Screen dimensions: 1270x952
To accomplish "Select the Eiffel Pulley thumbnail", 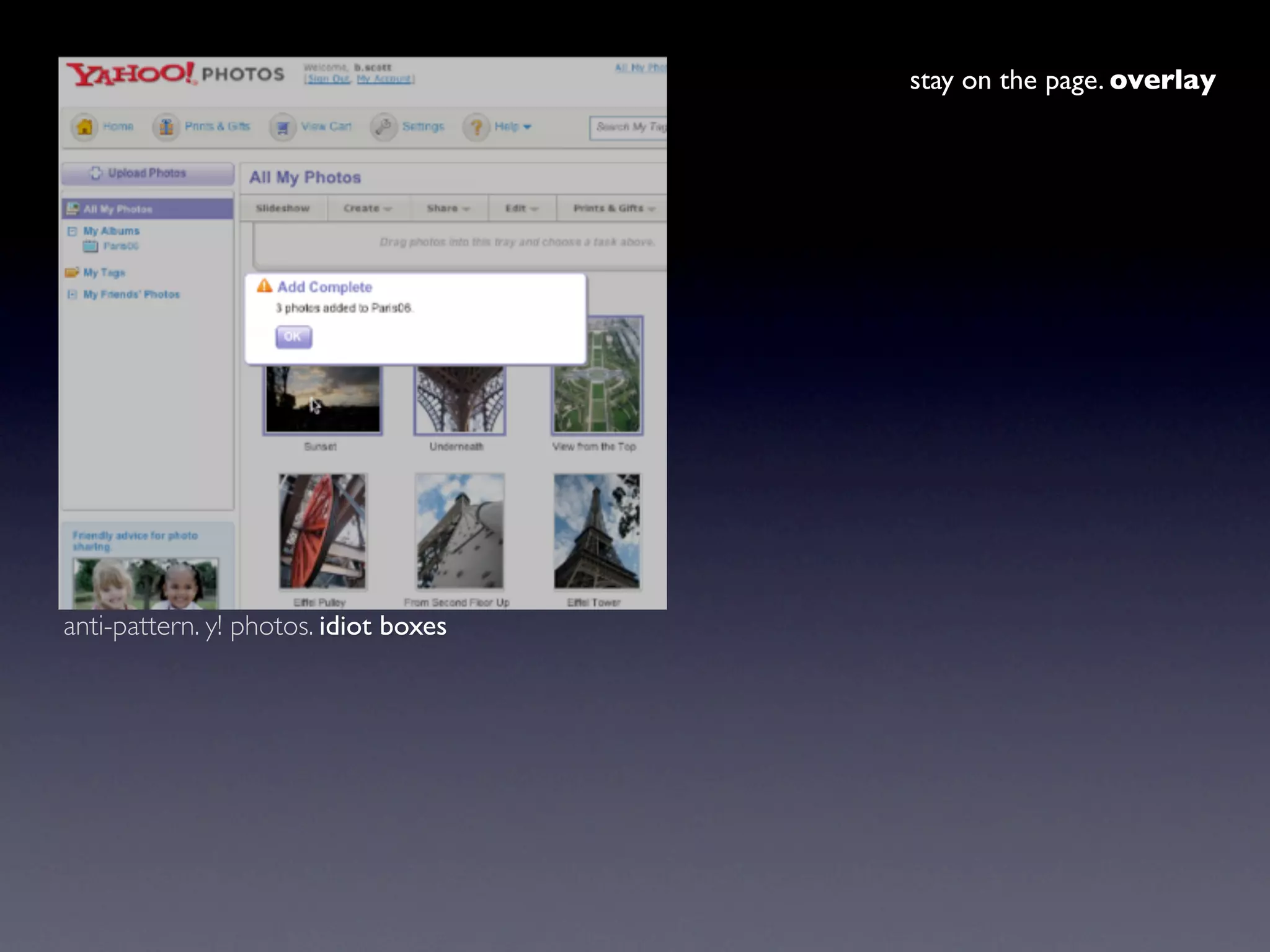I will [x=322, y=531].
